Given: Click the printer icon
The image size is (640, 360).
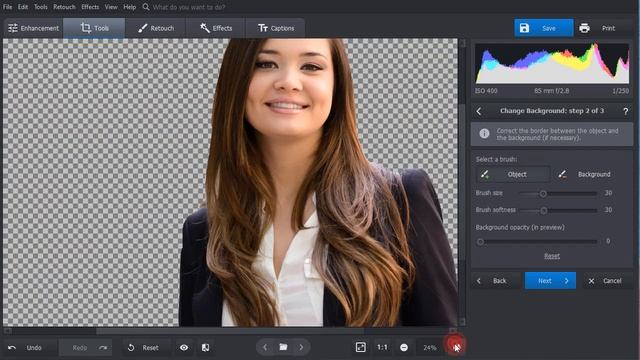Looking at the screenshot, I should click(x=584, y=28).
